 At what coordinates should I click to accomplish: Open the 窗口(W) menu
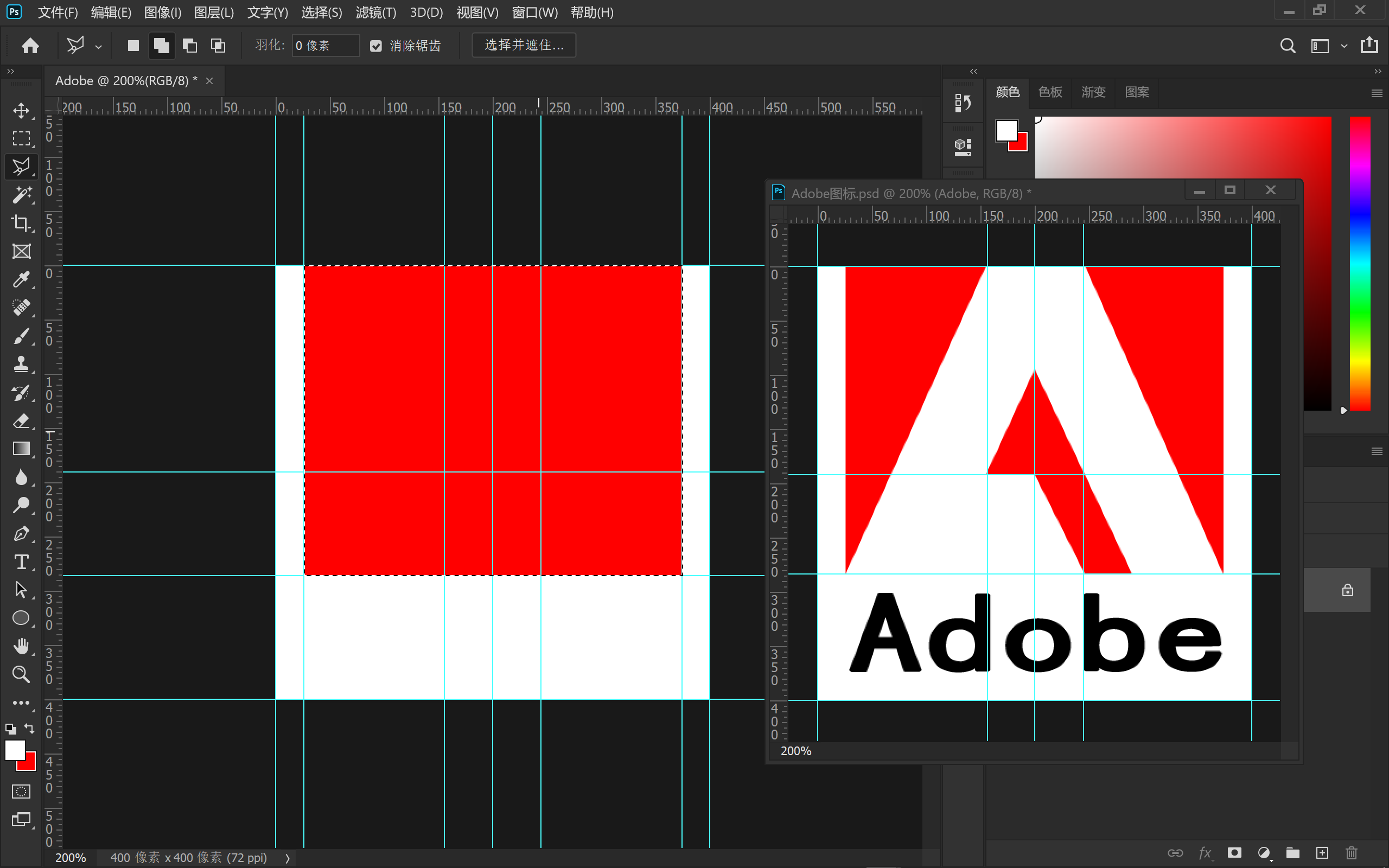[x=534, y=12]
